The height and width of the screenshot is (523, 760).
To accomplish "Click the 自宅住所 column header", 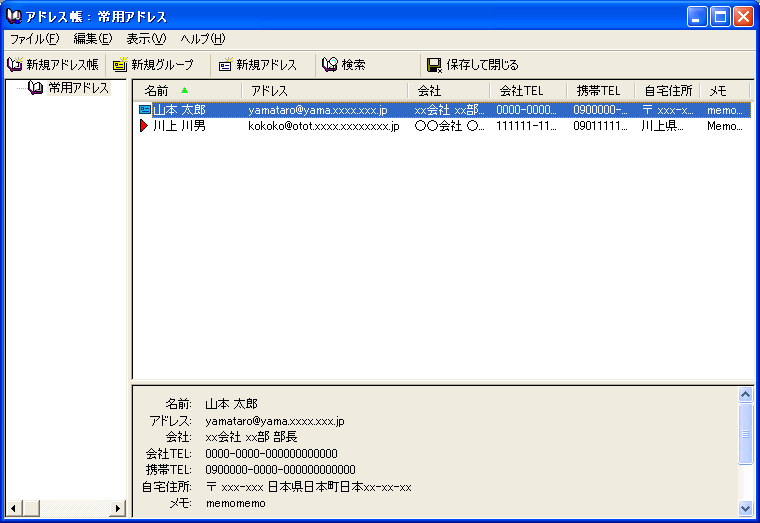I will point(667,91).
